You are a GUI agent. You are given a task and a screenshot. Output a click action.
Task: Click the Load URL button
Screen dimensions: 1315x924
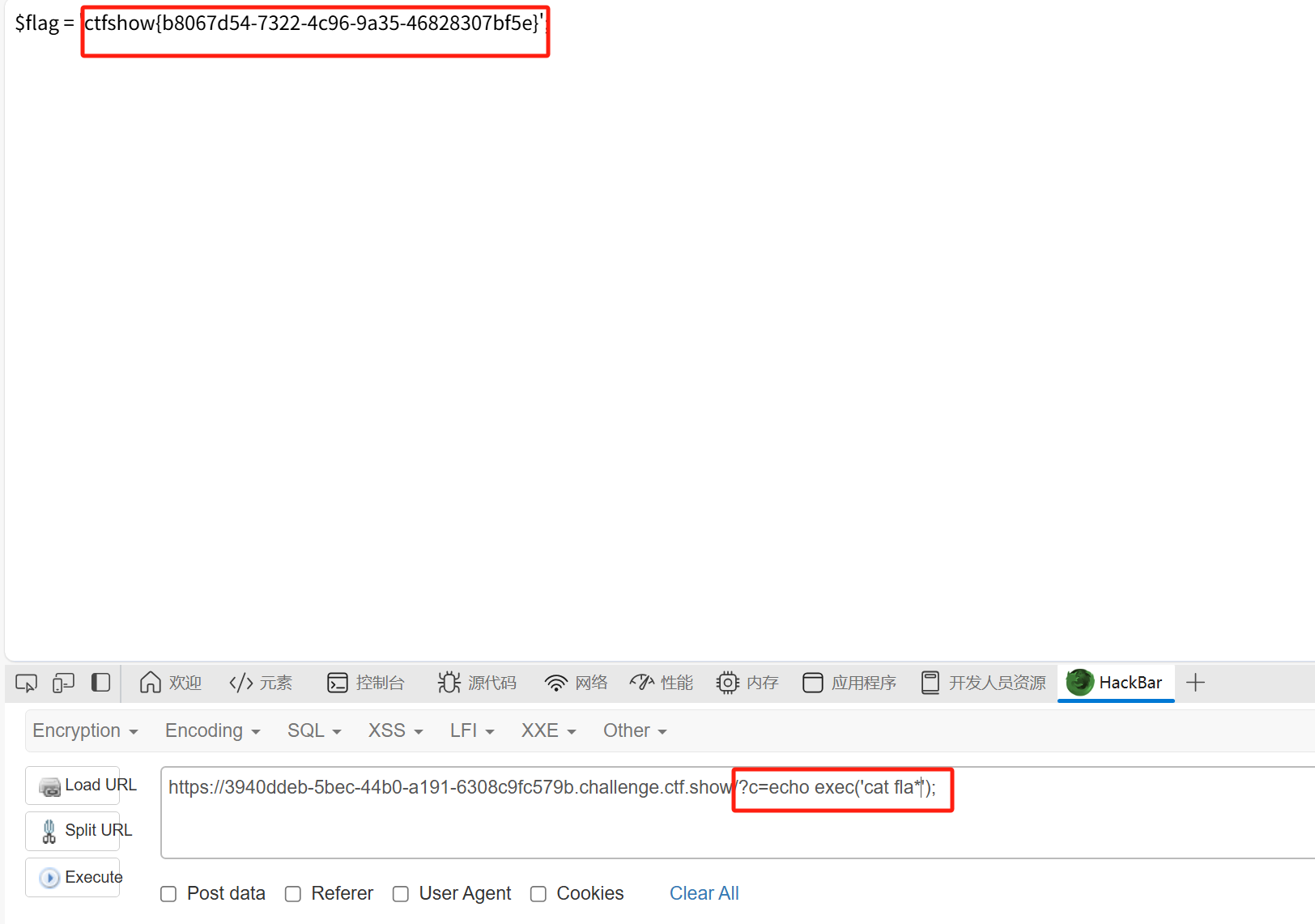(x=73, y=786)
